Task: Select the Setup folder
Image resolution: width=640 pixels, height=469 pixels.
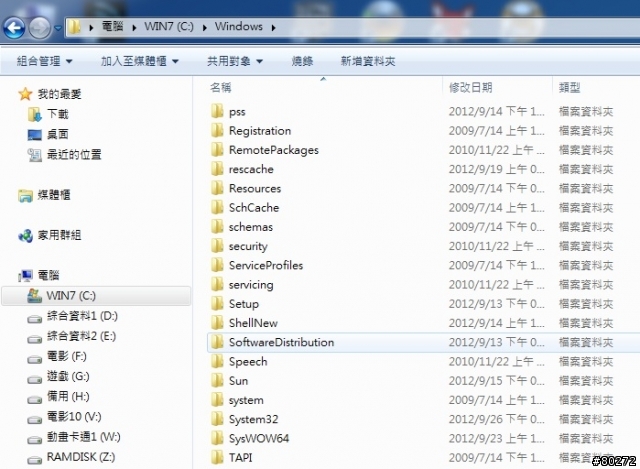Action: coord(235,304)
